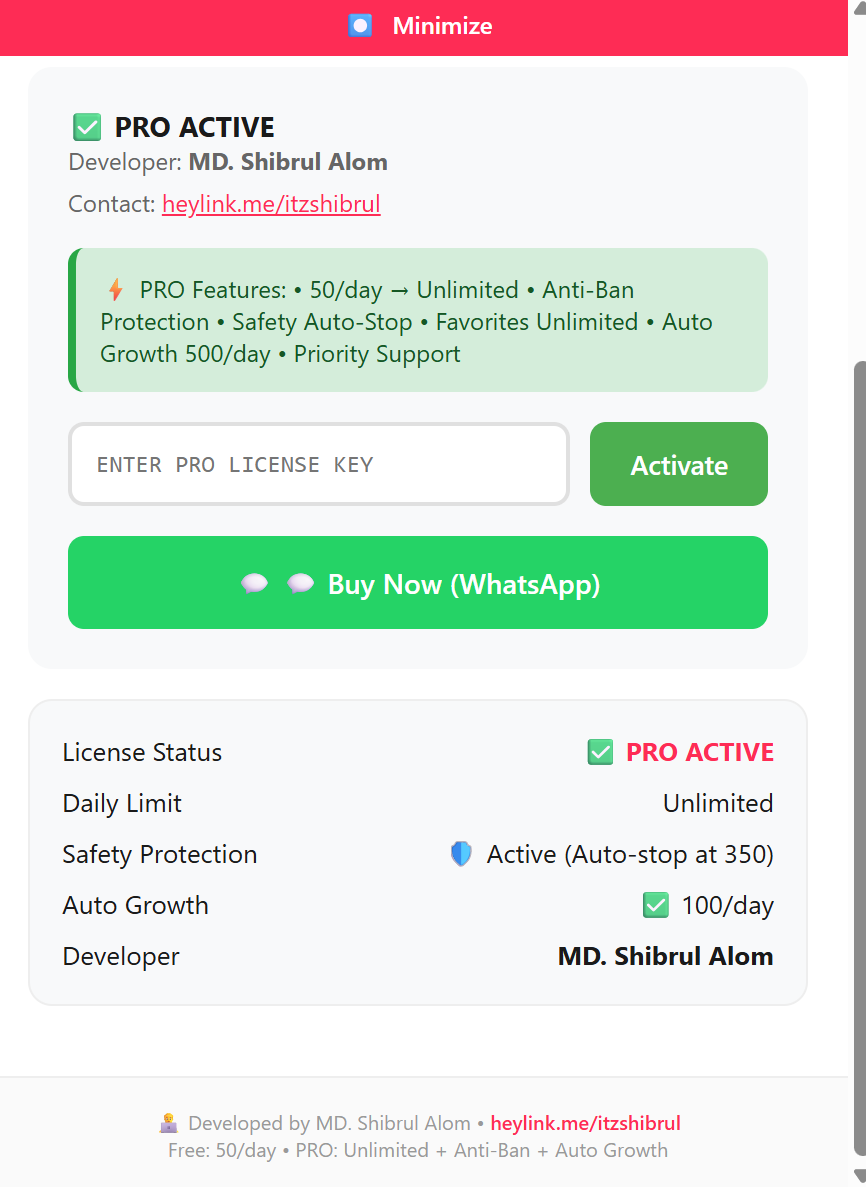Image resolution: width=866 pixels, height=1187 pixels.
Task: Click the speech bubble icons on Buy Now button
Action: coord(277,583)
